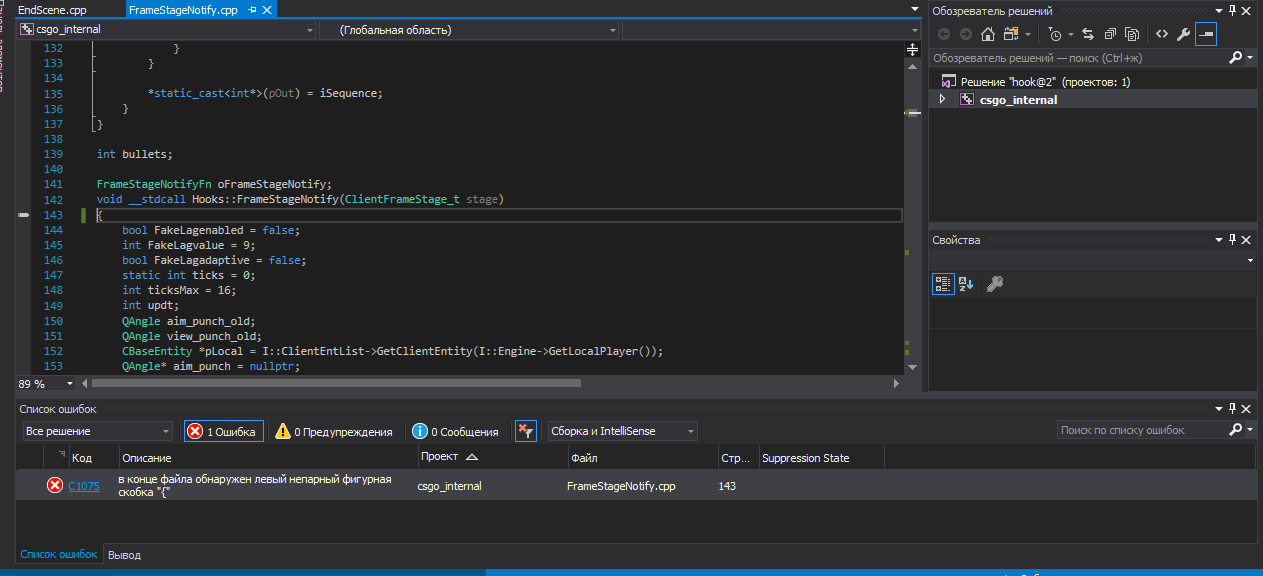The height and width of the screenshot is (576, 1263).
Task: Open the 89 % zoom level dropdown
Action: (x=68, y=384)
